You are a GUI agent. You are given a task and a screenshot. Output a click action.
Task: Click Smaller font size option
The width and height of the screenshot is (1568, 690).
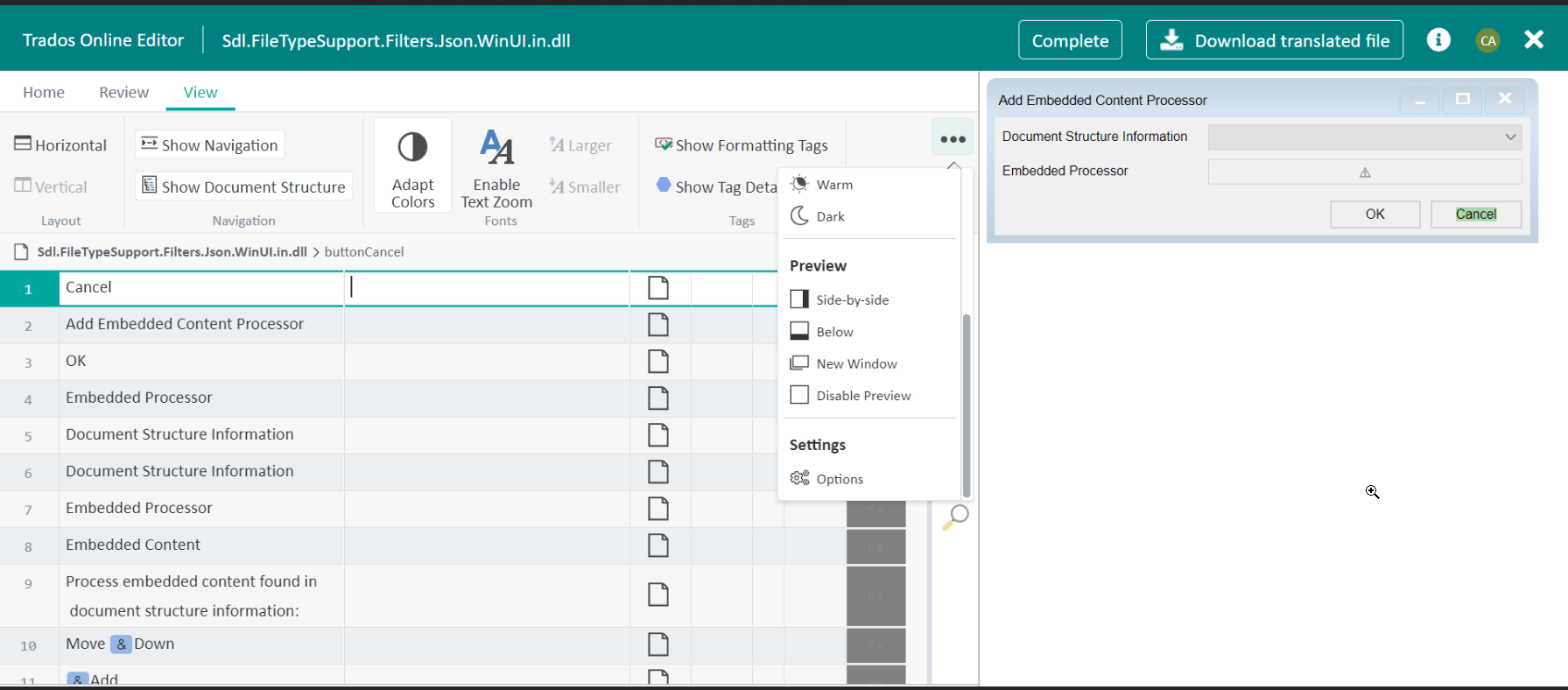pos(584,187)
